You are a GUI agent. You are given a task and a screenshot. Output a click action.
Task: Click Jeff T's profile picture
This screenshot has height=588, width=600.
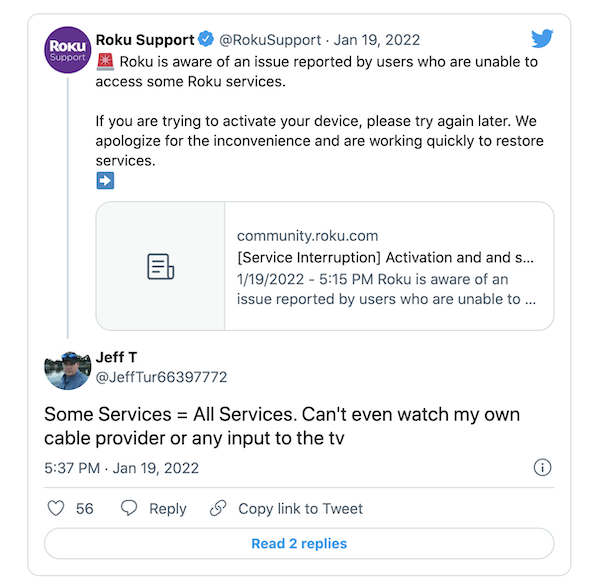coord(68,370)
